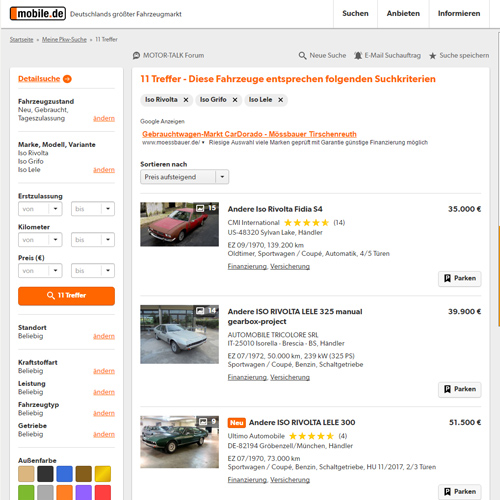Click the Suche speichern star icon

click(x=433, y=56)
